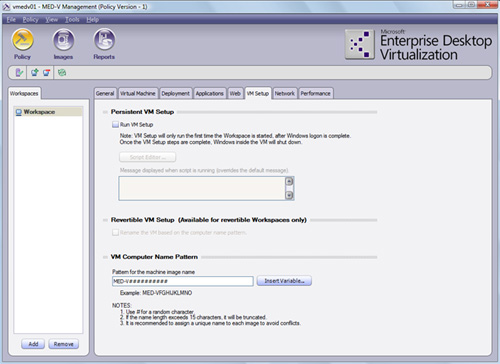Click the machine image name pattern field
The image size is (500, 364).
183,281
